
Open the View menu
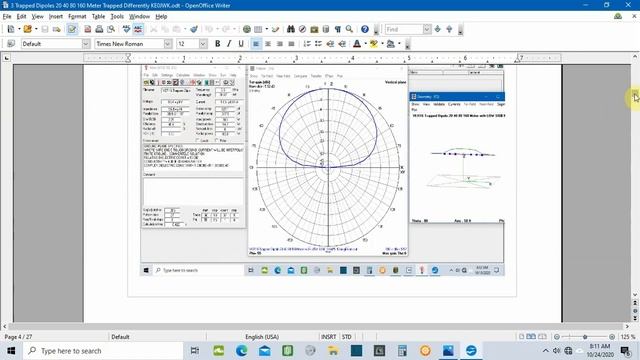point(38,16)
